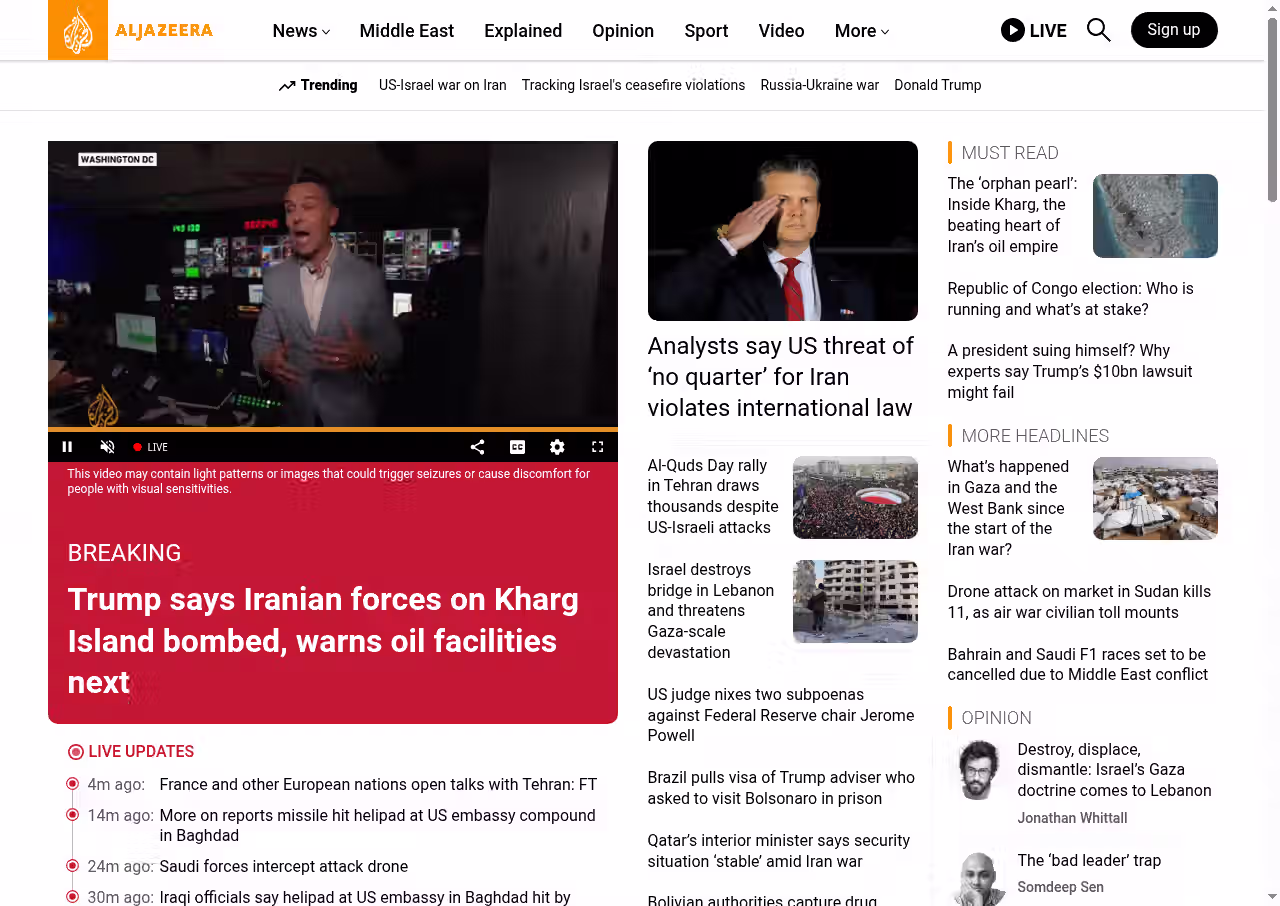Toggle closed captions on the video
The width and height of the screenshot is (1280, 906).
click(x=517, y=447)
